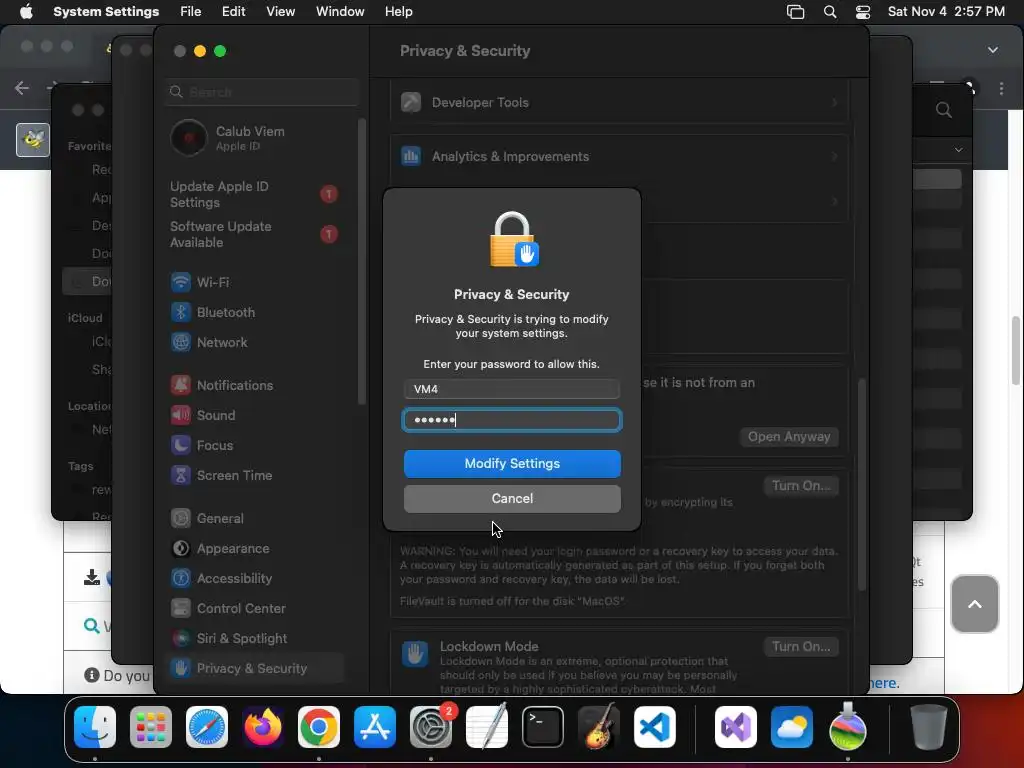Open macOS Sonoma installer in Dock
Viewport: 1024px width, 768px height.
[x=848, y=727]
